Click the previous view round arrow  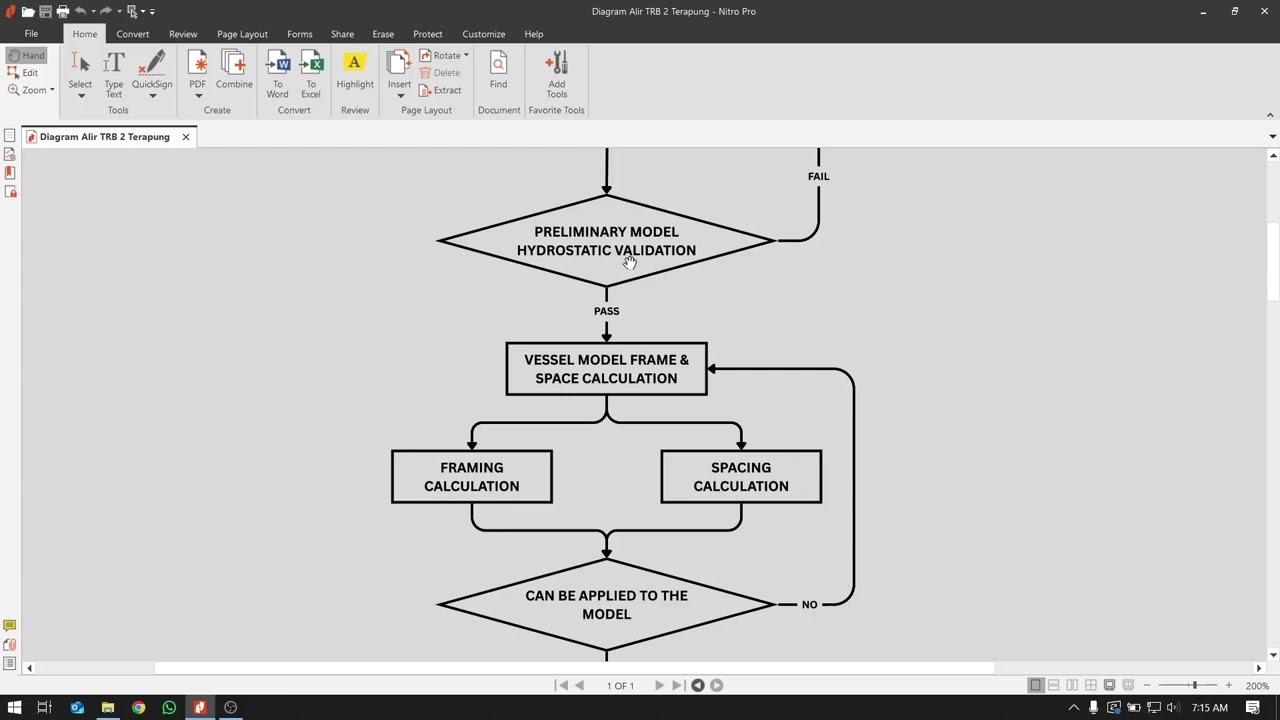point(698,685)
